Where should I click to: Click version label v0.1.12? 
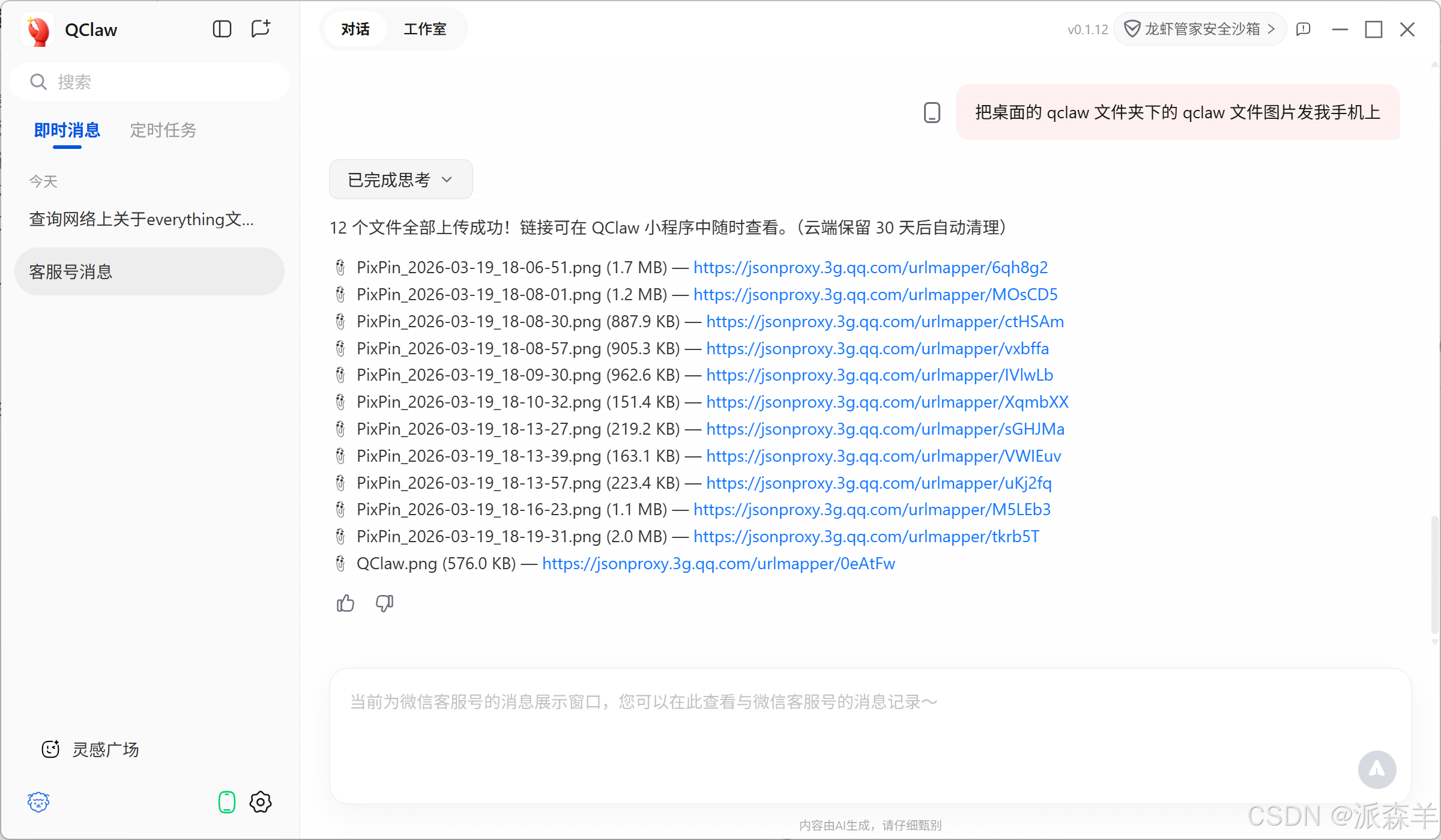[x=1087, y=29]
